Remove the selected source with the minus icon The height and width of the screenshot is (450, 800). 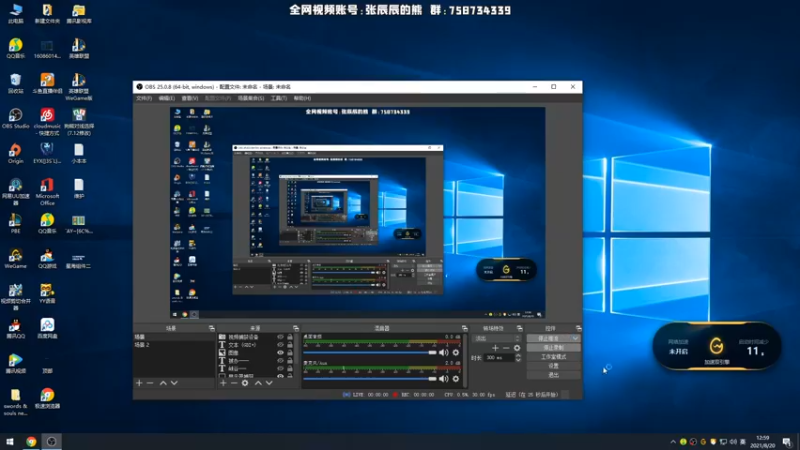tap(234, 383)
